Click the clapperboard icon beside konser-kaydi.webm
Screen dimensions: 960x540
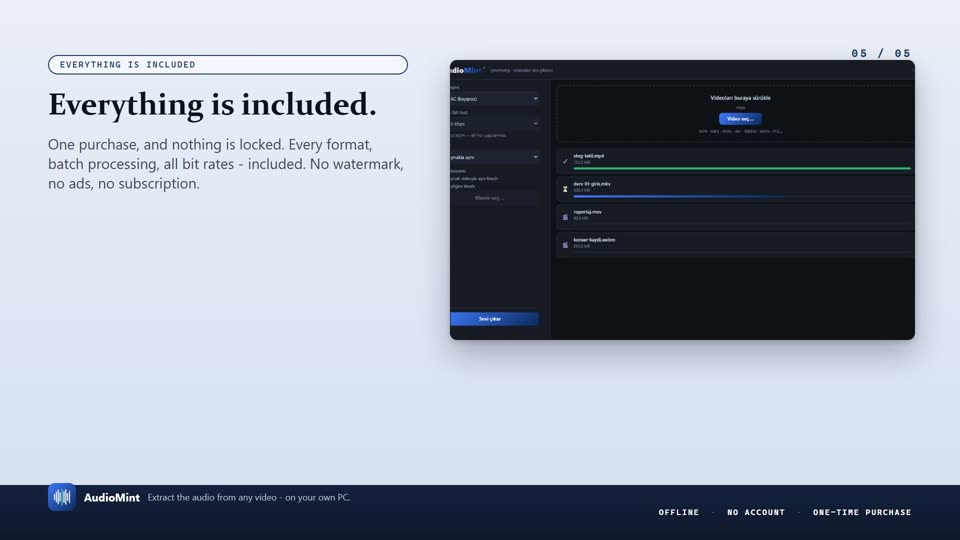[x=565, y=245]
